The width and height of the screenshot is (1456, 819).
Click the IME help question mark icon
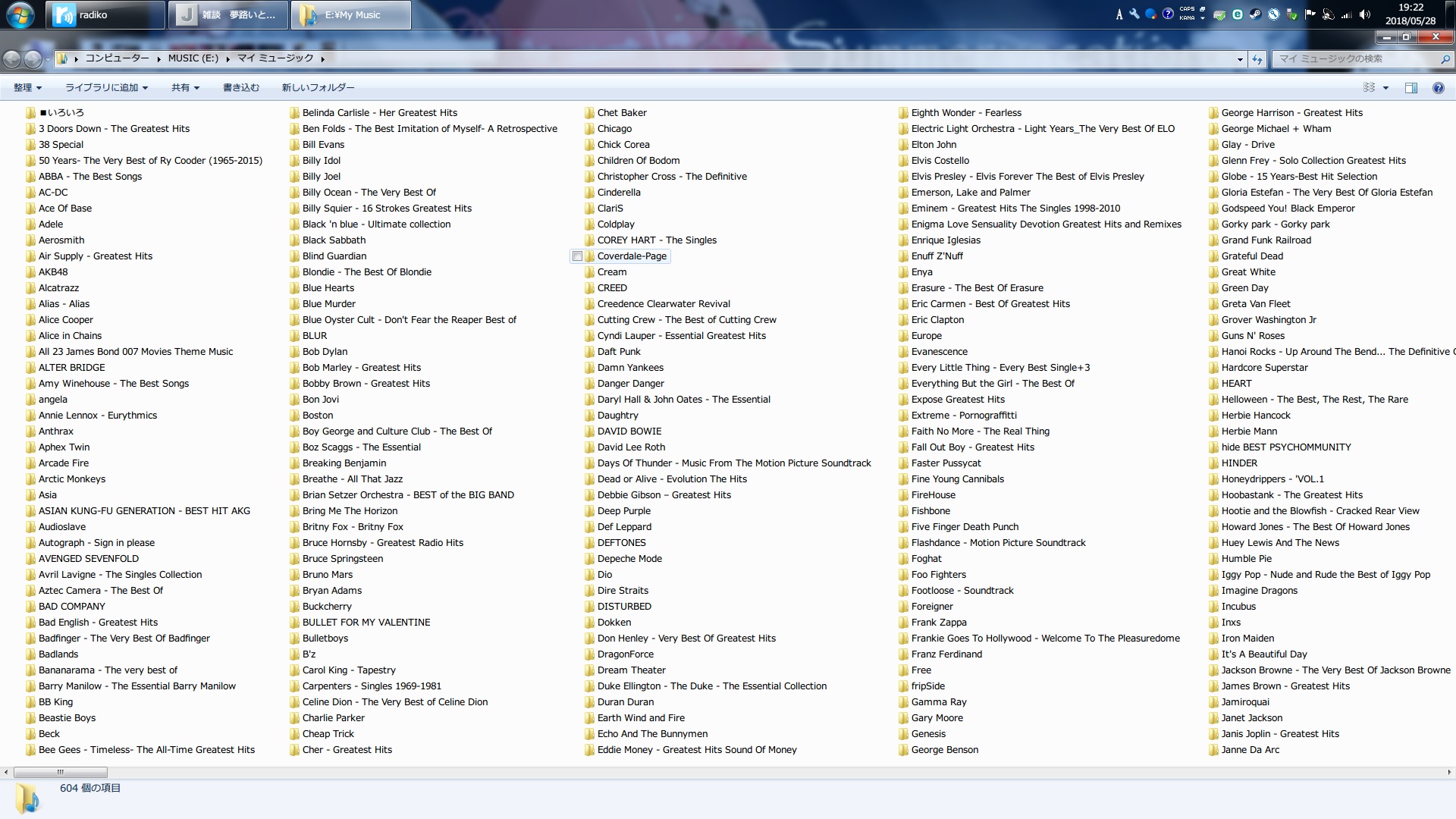pos(1168,14)
